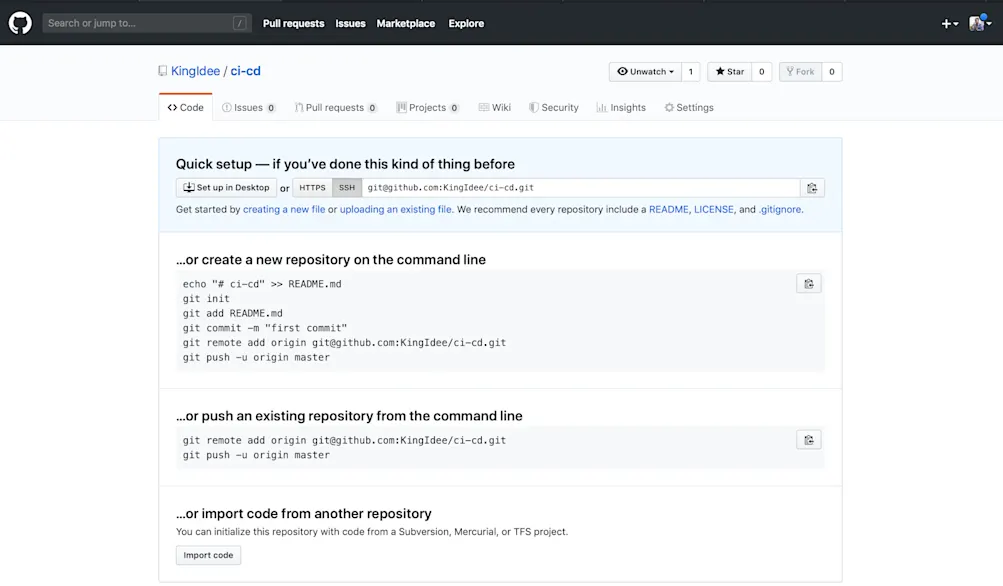Copy the new repository command block
Image resolution: width=1003 pixels, height=586 pixels.
809,283
